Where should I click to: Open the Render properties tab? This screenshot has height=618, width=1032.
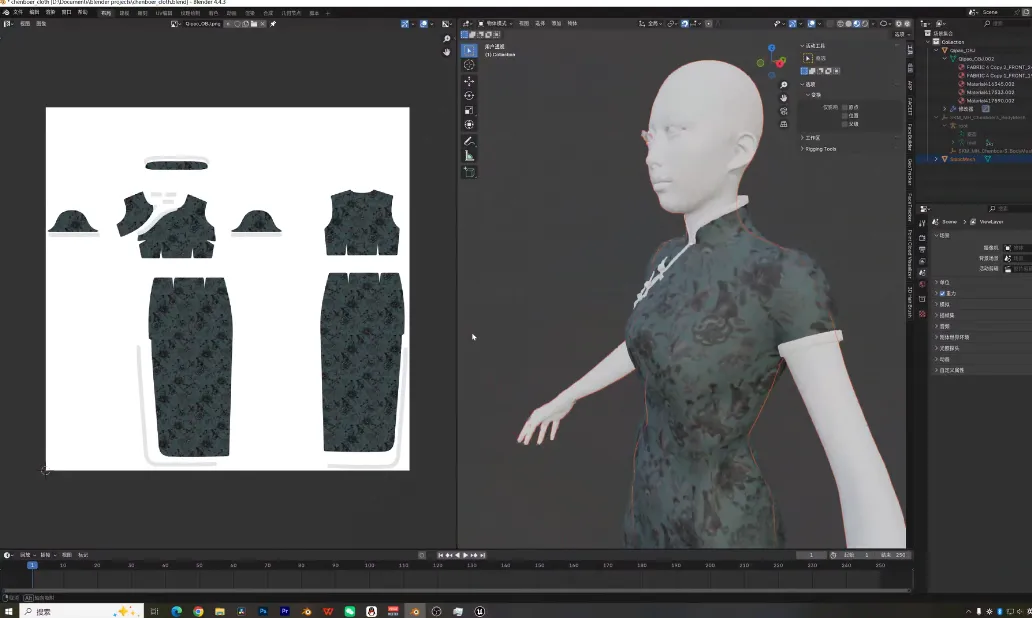922,238
